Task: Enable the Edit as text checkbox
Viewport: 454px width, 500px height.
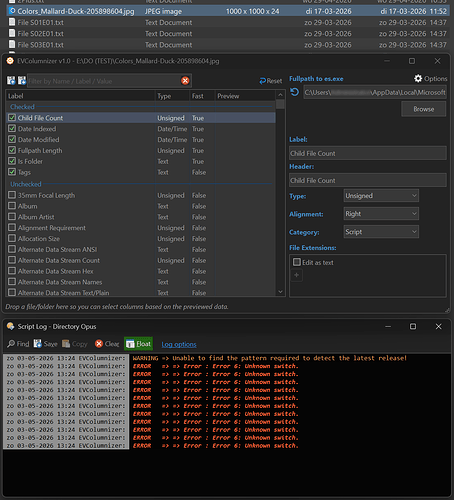Action: point(297,262)
